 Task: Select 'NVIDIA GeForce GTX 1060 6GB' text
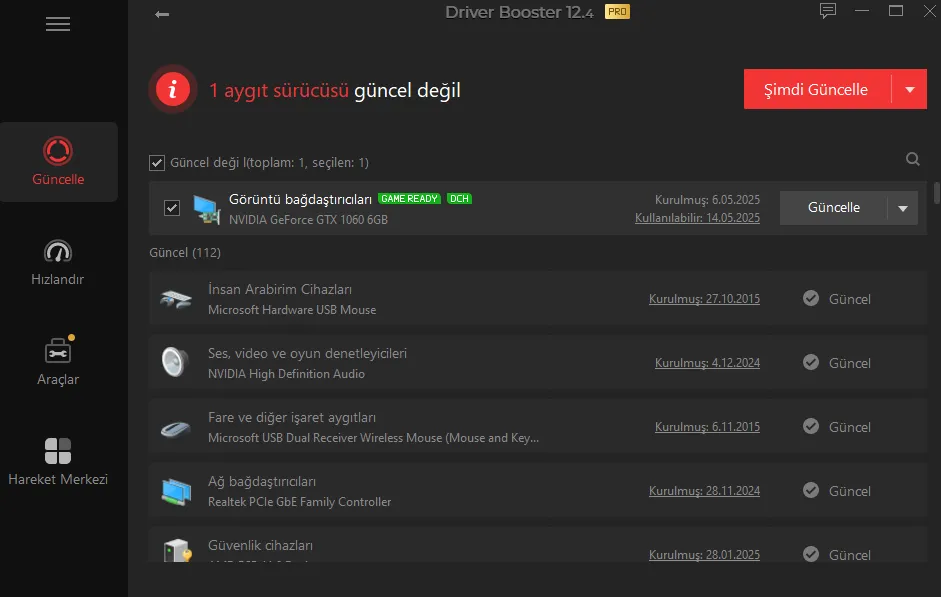coord(308,220)
